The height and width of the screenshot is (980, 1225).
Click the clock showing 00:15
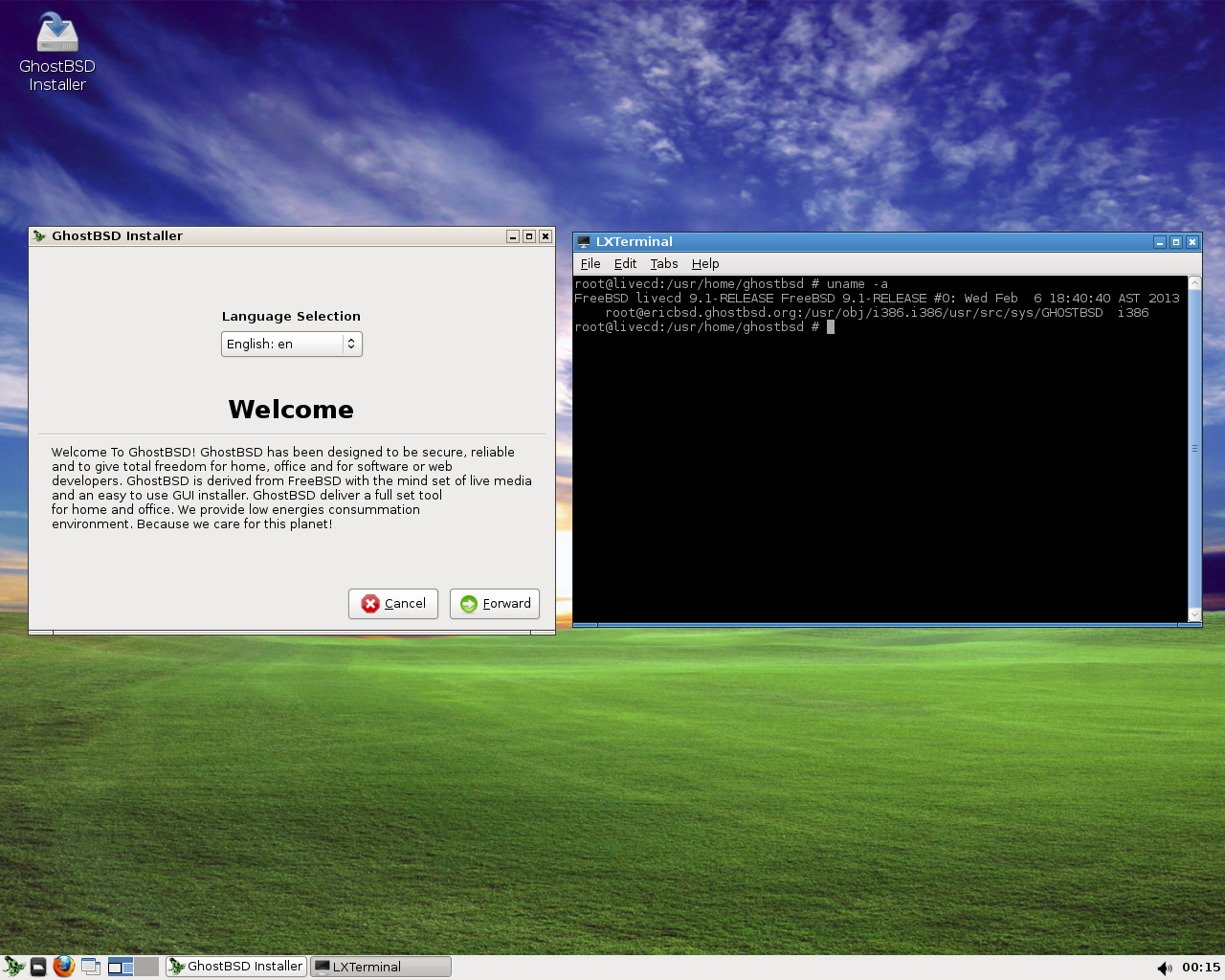(1201, 967)
